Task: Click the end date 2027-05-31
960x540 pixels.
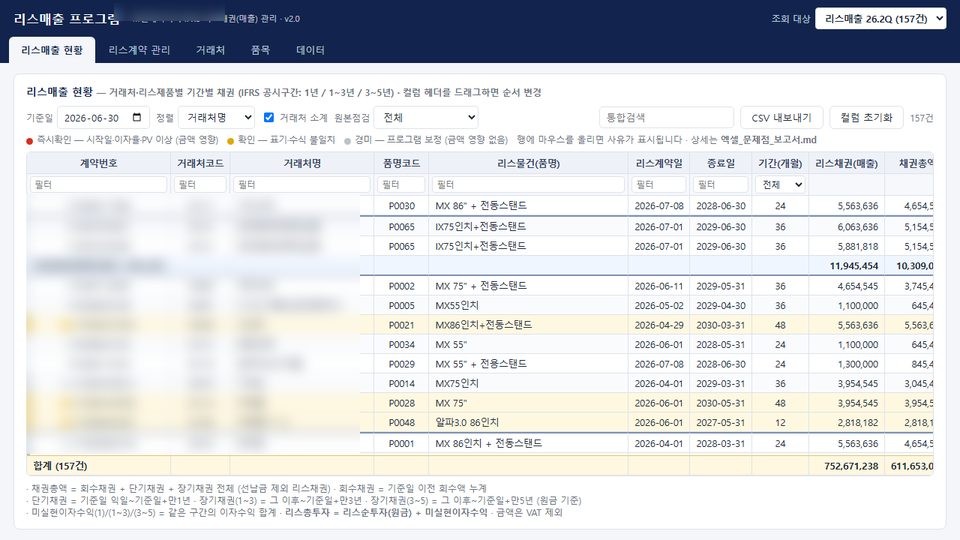Action: pyautogui.click(x=721, y=422)
